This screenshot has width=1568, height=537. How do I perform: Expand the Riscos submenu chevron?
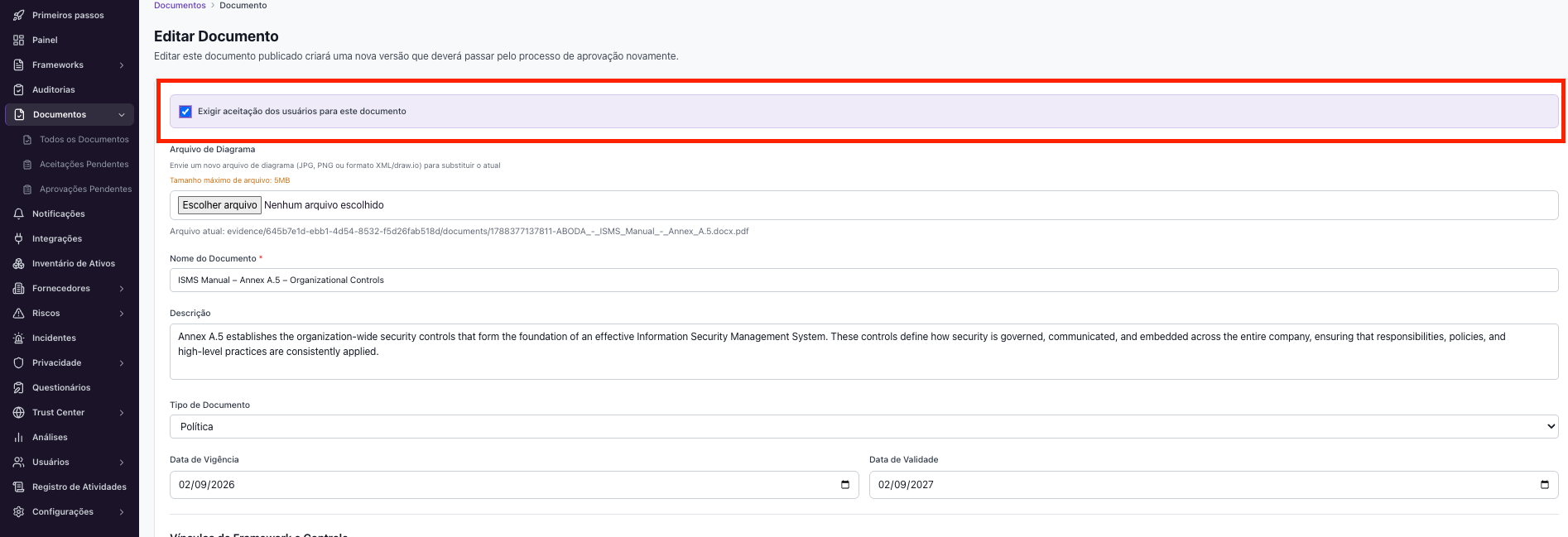pyautogui.click(x=122, y=314)
